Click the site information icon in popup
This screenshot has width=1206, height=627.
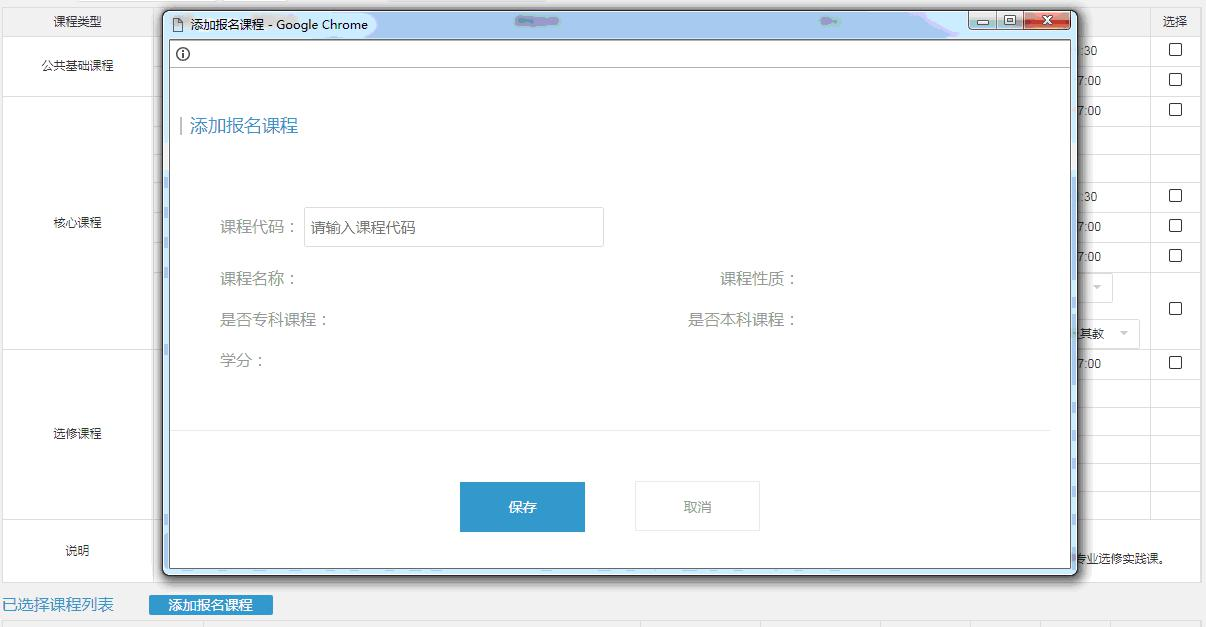[183, 54]
